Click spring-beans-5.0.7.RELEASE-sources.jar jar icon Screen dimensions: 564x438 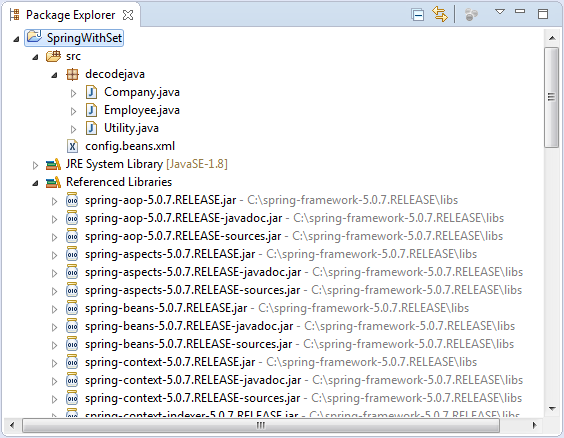click(x=72, y=344)
